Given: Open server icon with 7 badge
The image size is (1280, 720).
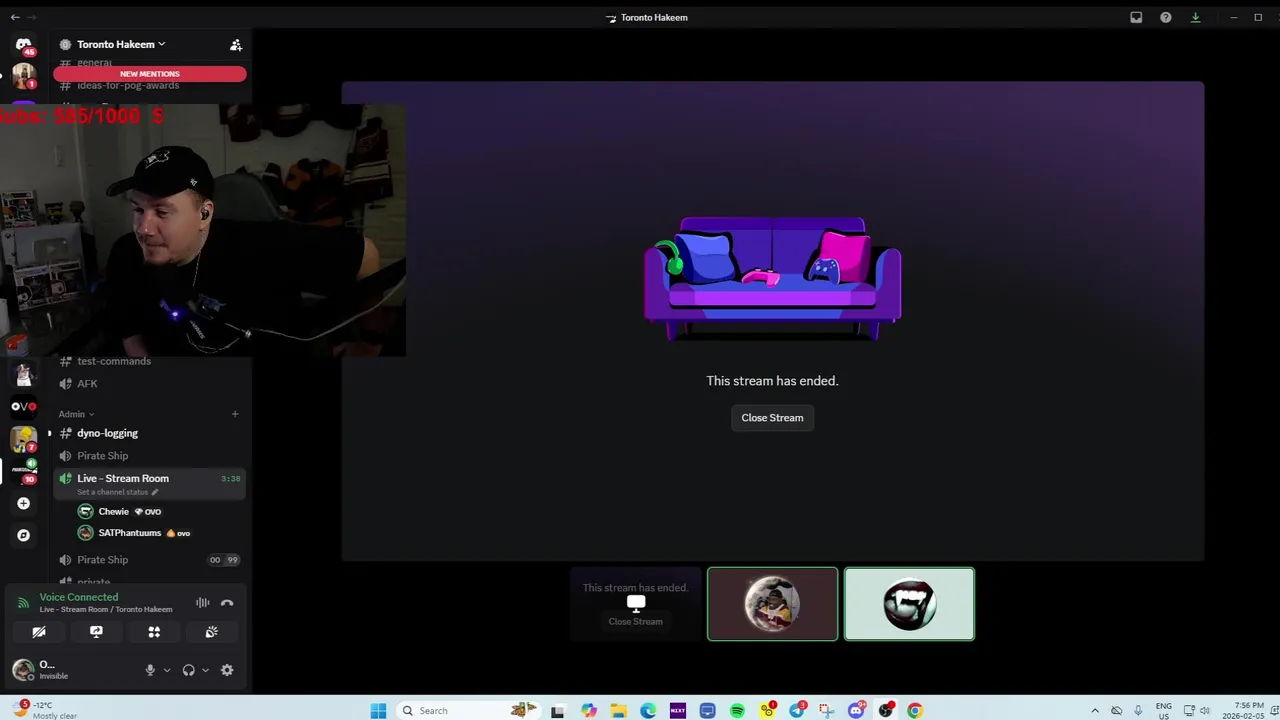Looking at the screenshot, I should click(24, 438).
